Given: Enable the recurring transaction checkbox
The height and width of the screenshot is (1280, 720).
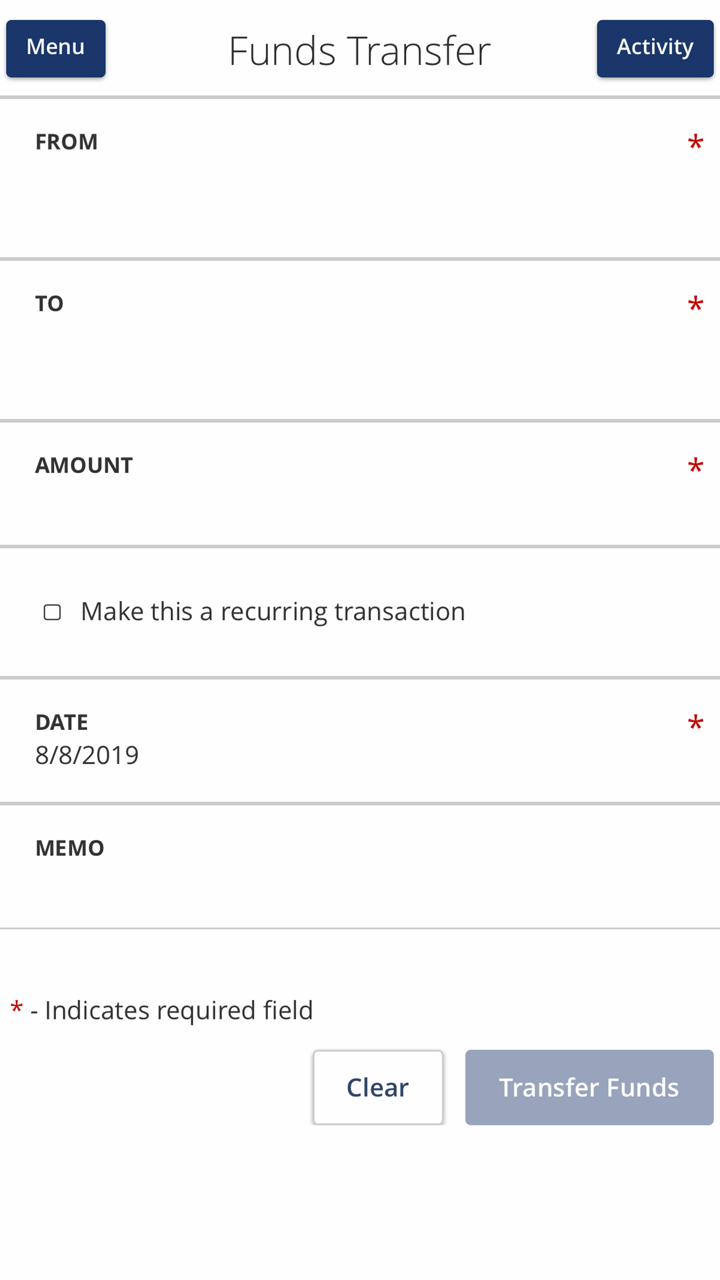Looking at the screenshot, I should click(x=52, y=612).
